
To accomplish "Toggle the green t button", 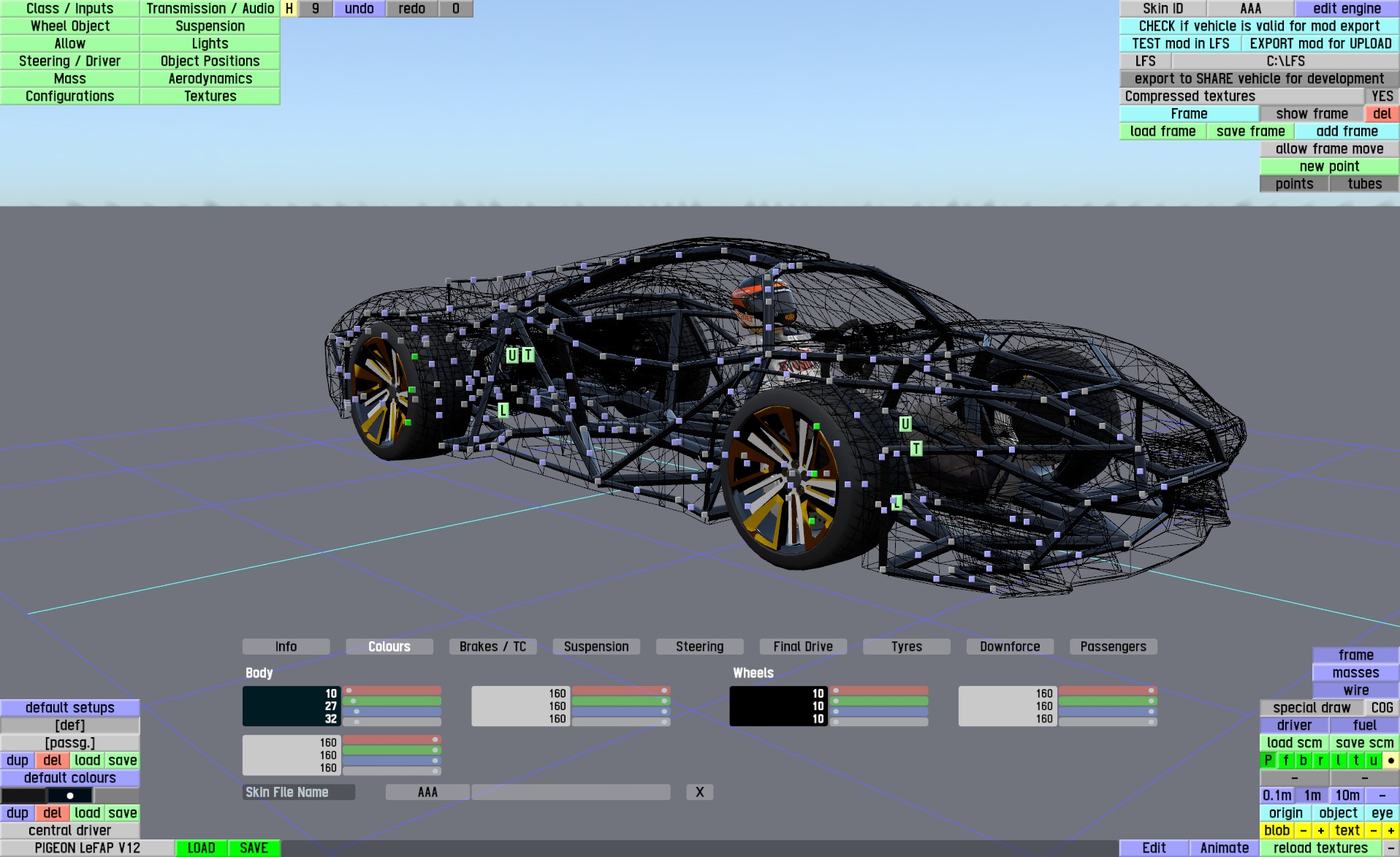I will pos(1356,761).
